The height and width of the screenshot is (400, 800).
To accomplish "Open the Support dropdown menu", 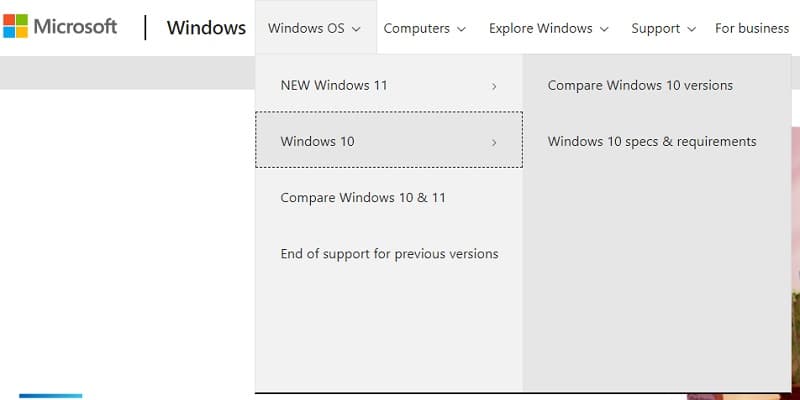I will click(663, 29).
